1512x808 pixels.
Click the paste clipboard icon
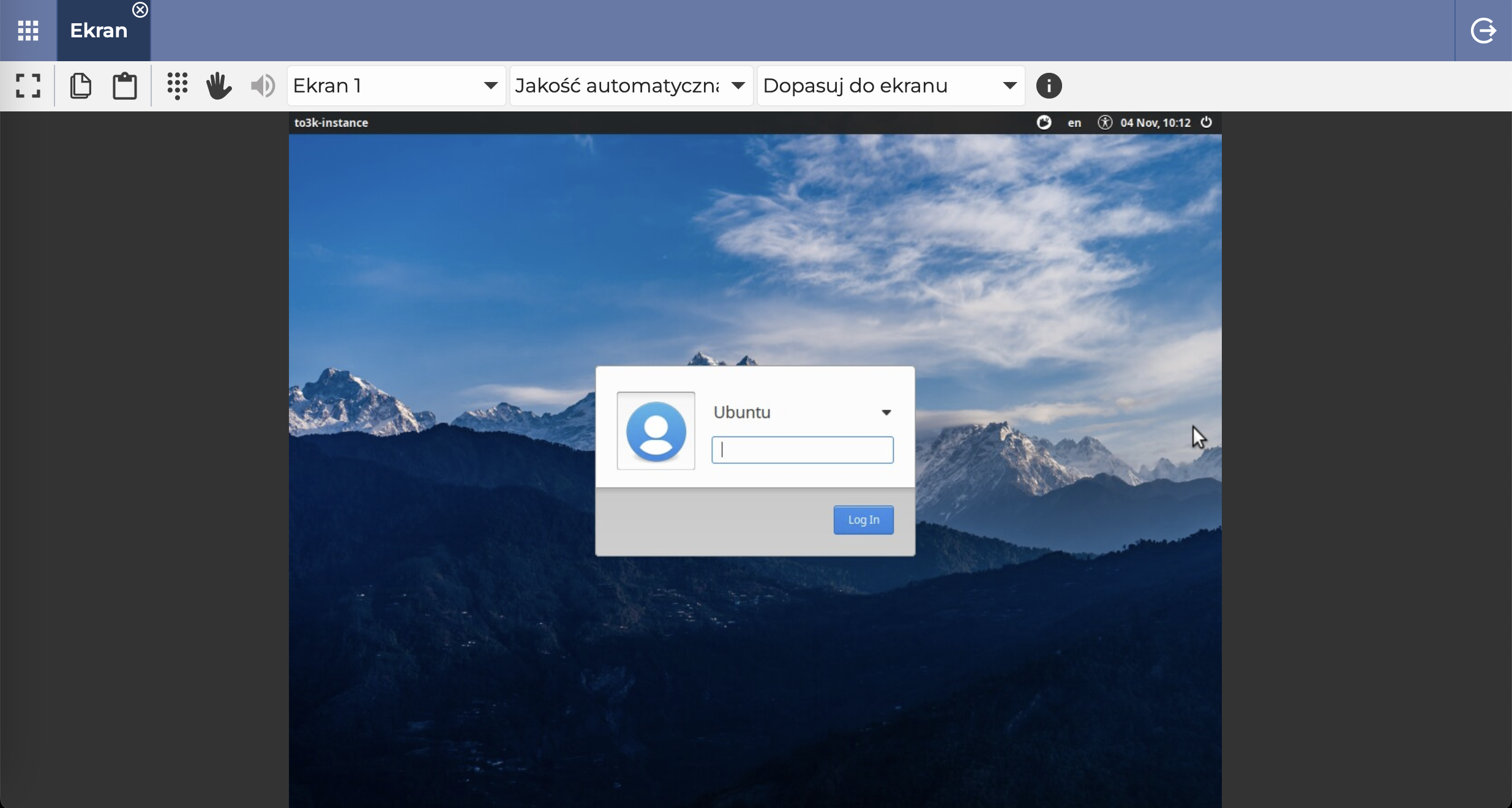click(125, 86)
